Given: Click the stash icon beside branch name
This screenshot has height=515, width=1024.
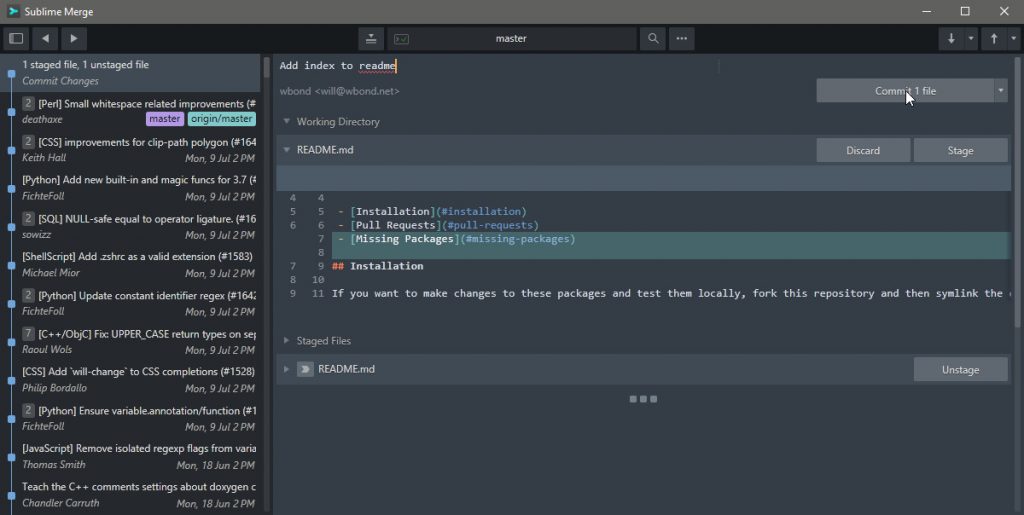Looking at the screenshot, I should (371, 39).
